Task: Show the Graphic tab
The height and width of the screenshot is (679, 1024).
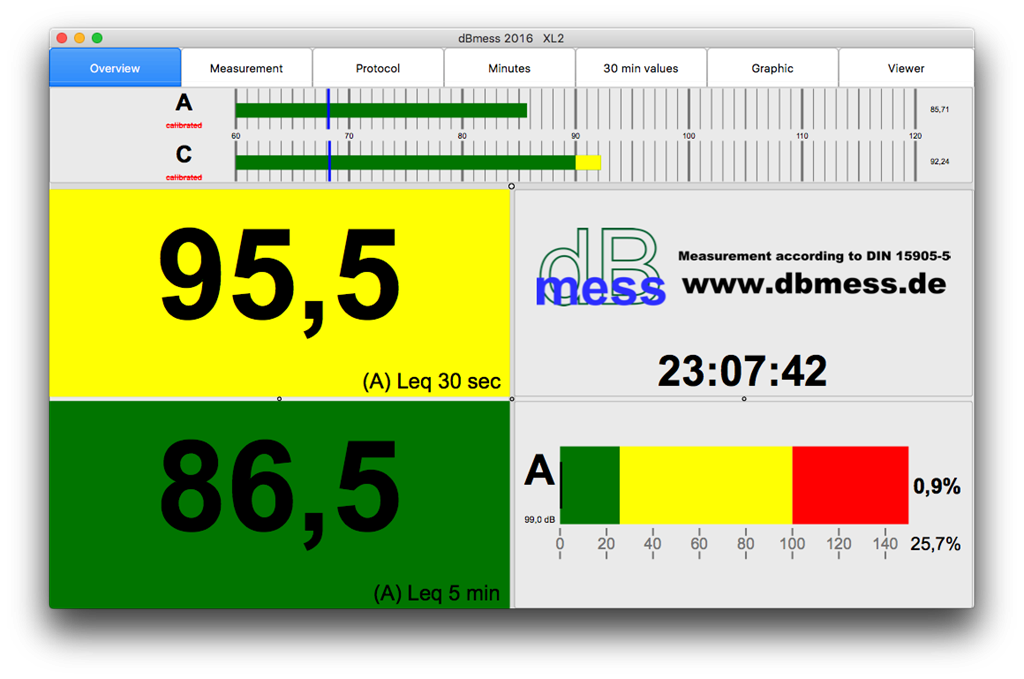Action: [772, 68]
